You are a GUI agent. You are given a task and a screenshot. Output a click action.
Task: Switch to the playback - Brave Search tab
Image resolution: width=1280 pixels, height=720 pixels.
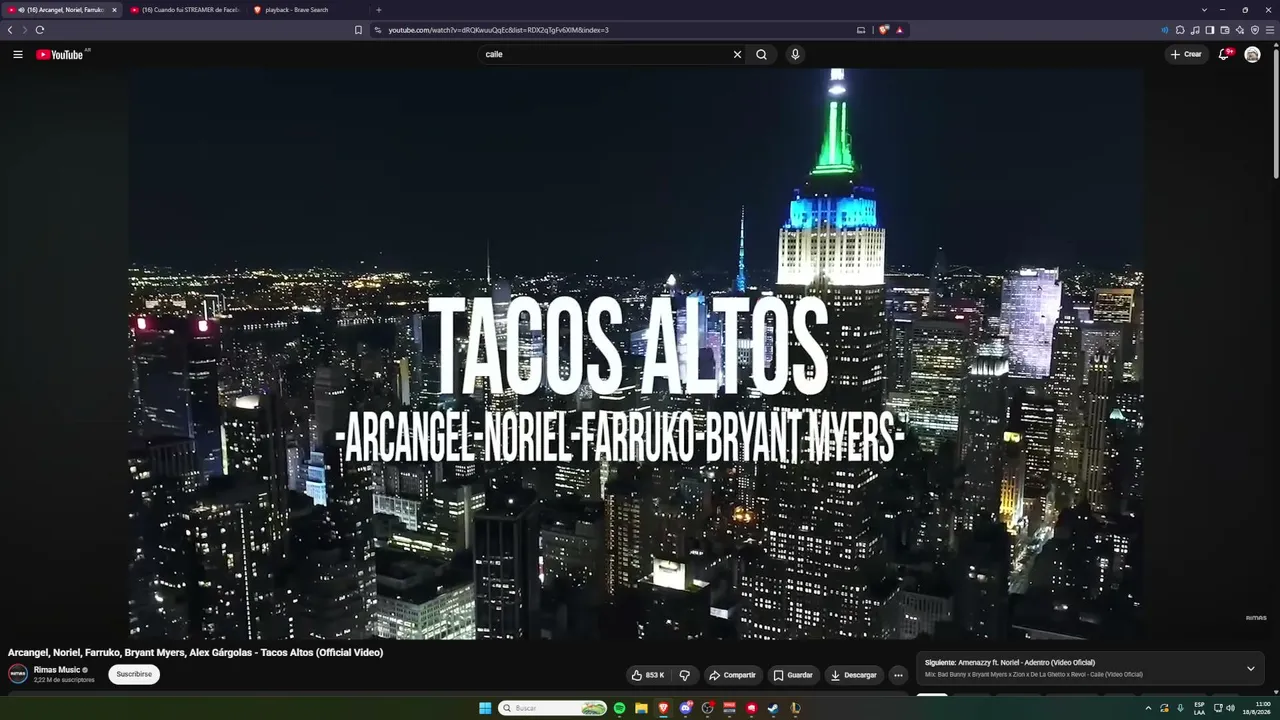point(308,10)
